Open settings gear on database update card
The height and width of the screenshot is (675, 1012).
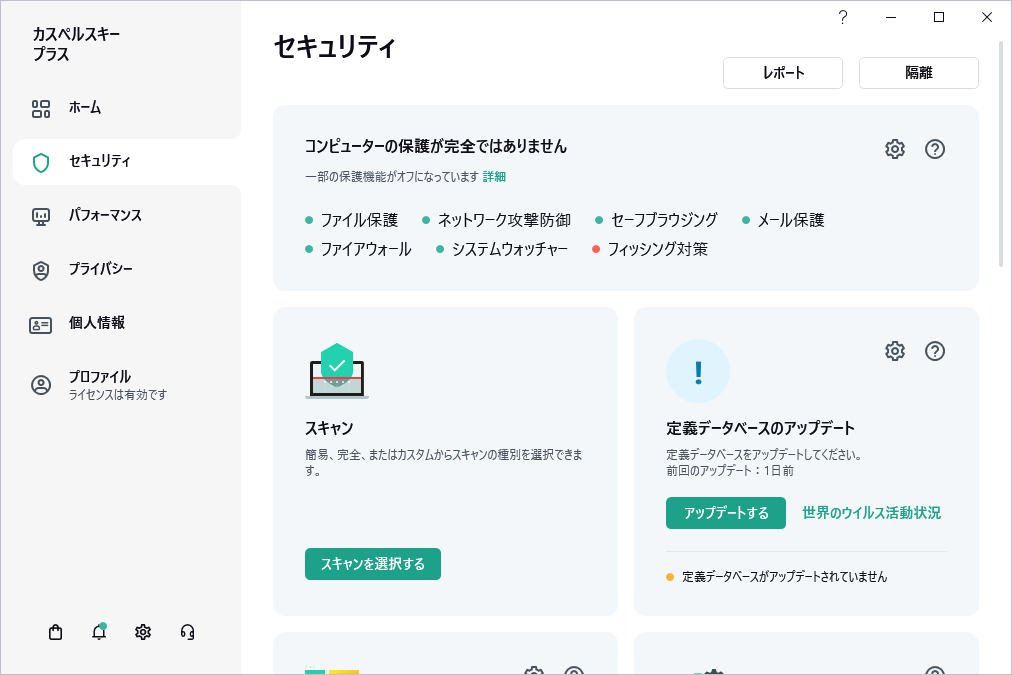click(x=895, y=351)
